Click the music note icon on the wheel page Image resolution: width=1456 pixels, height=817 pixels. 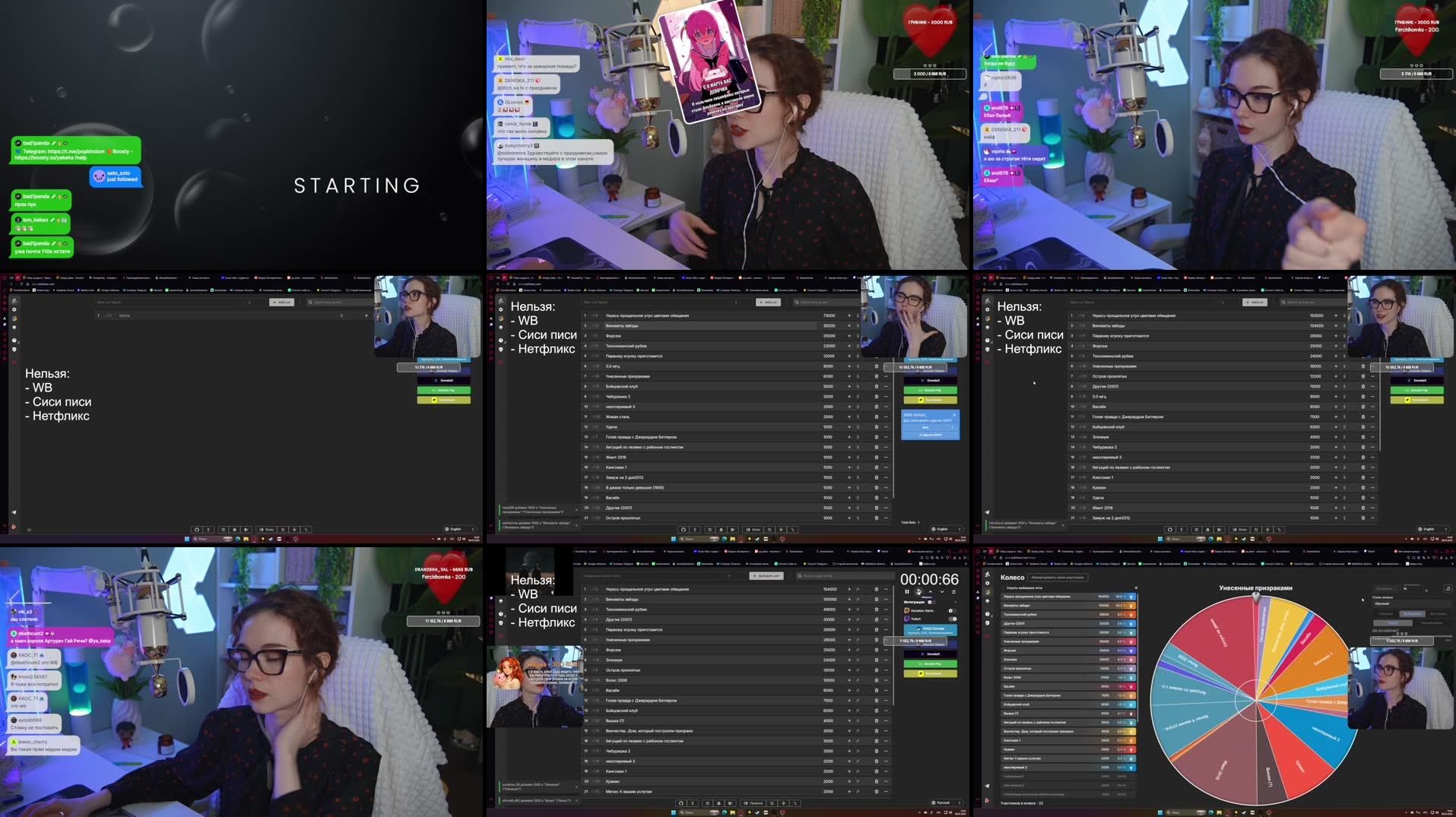tap(1447, 588)
